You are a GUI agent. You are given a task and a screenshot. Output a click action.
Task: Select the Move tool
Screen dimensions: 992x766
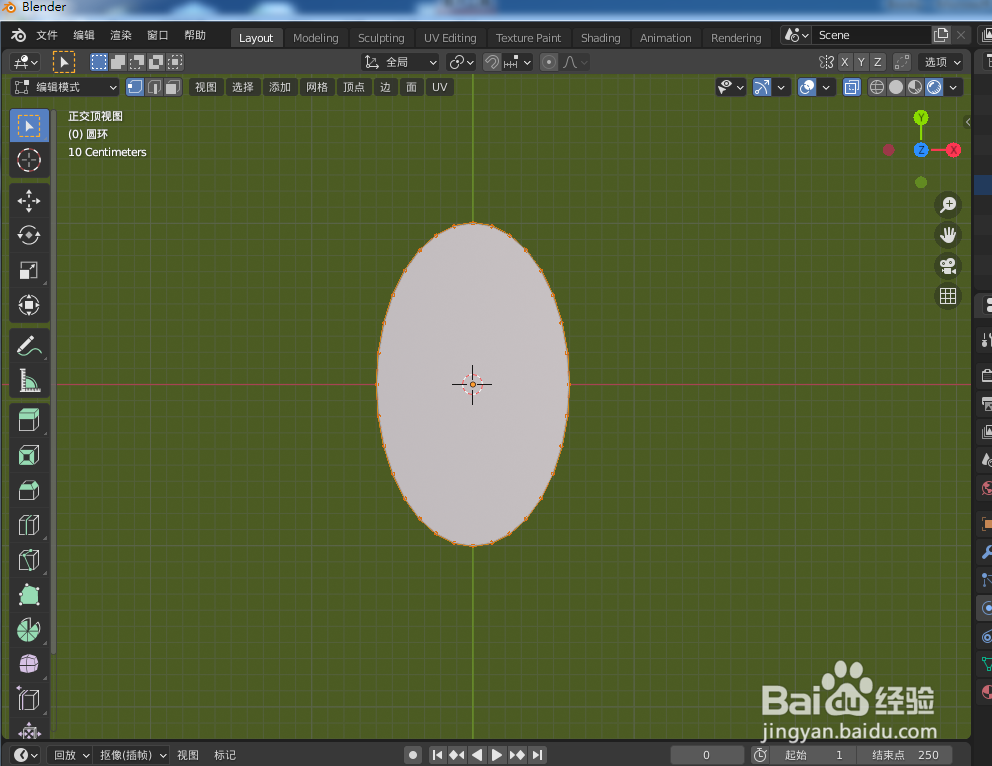[x=29, y=200]
